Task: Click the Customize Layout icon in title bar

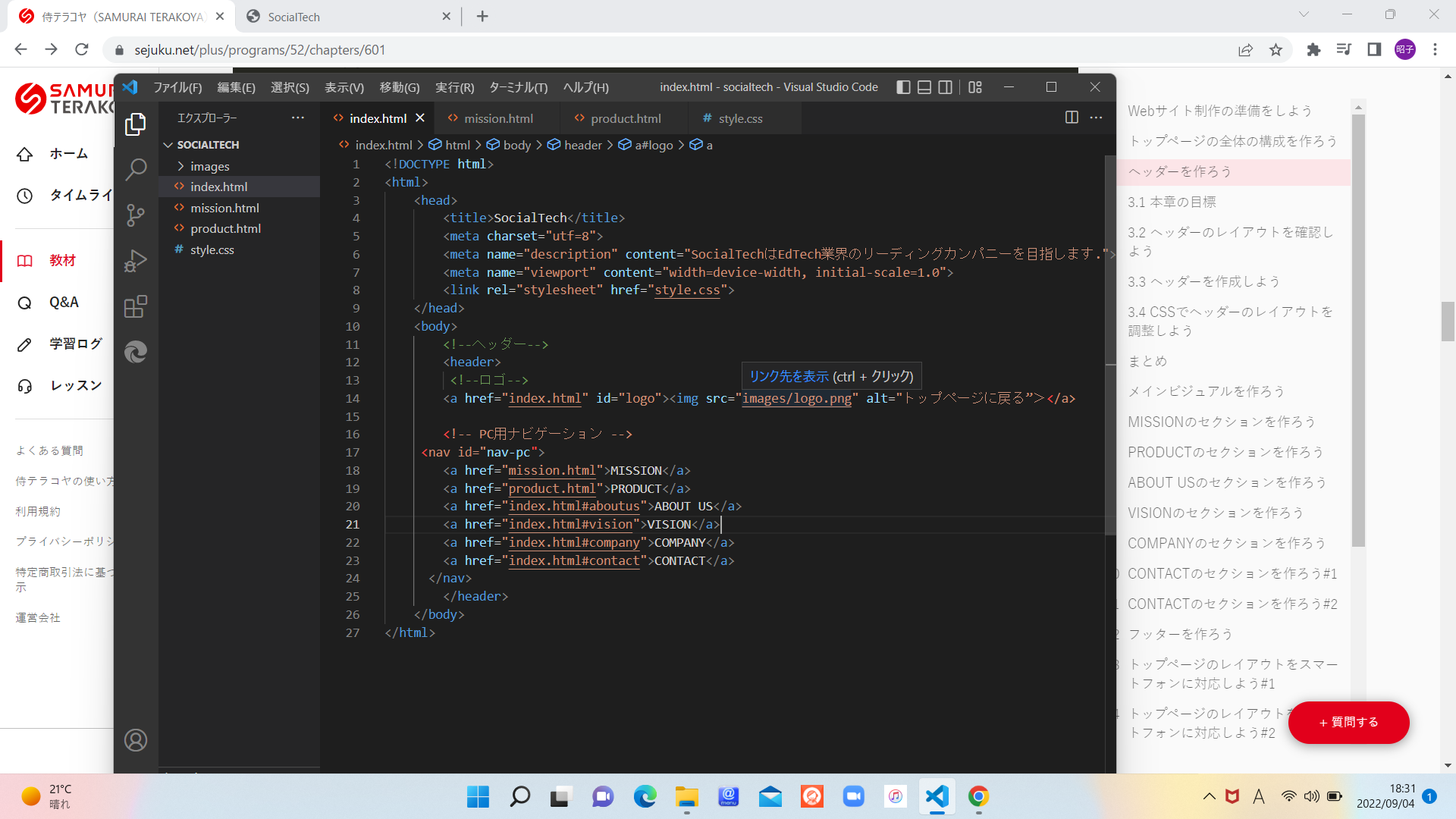Action: [975, 87]
